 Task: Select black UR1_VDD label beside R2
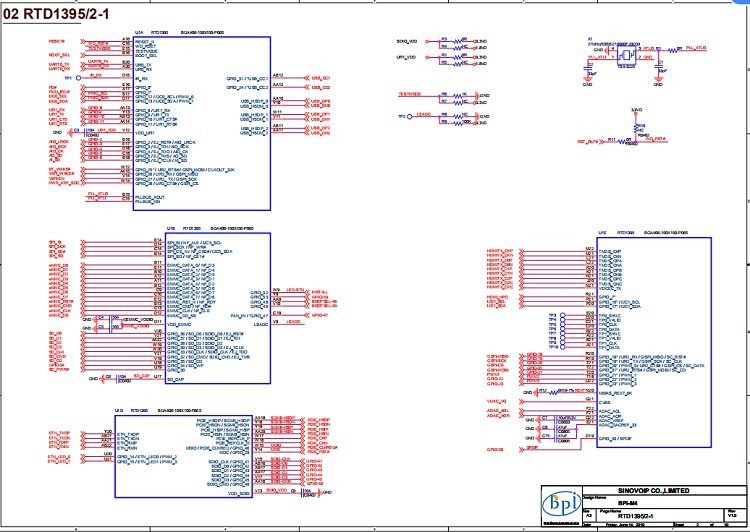pyautogui.click(x=406, y=57)
